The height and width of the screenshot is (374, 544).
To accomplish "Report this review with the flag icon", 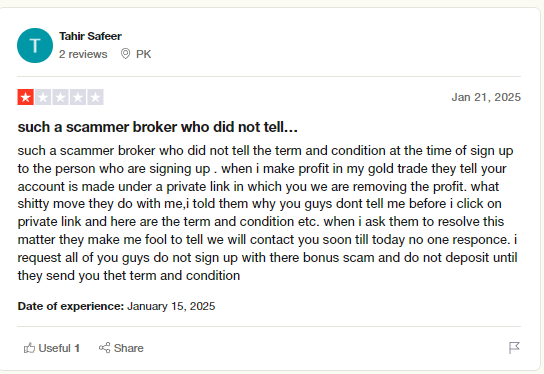I will click(x=514, y=348).
